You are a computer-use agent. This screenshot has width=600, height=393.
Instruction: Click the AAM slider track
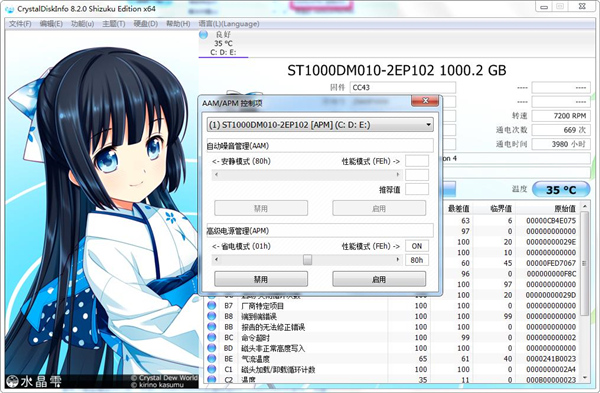307,175
